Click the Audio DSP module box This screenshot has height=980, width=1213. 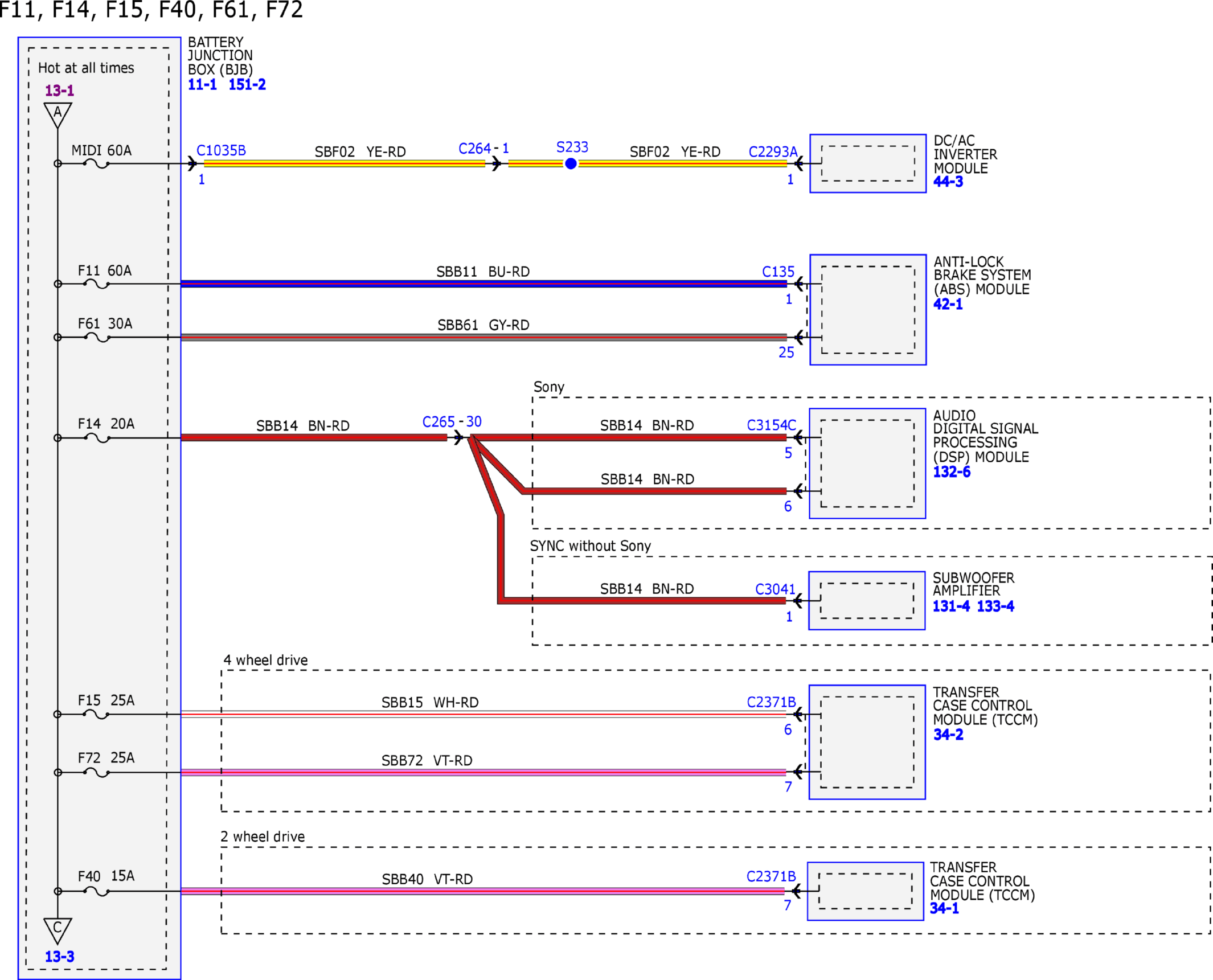pos(867,464)
